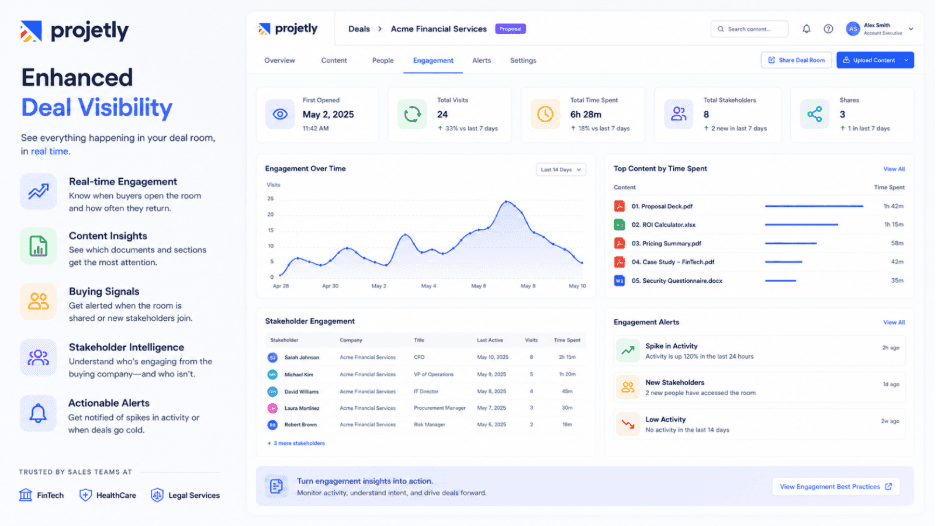The width and height of the screenshot is (936, 526).
Task: Click Michael Kim's avatar
Action: [x=272, y=374]
